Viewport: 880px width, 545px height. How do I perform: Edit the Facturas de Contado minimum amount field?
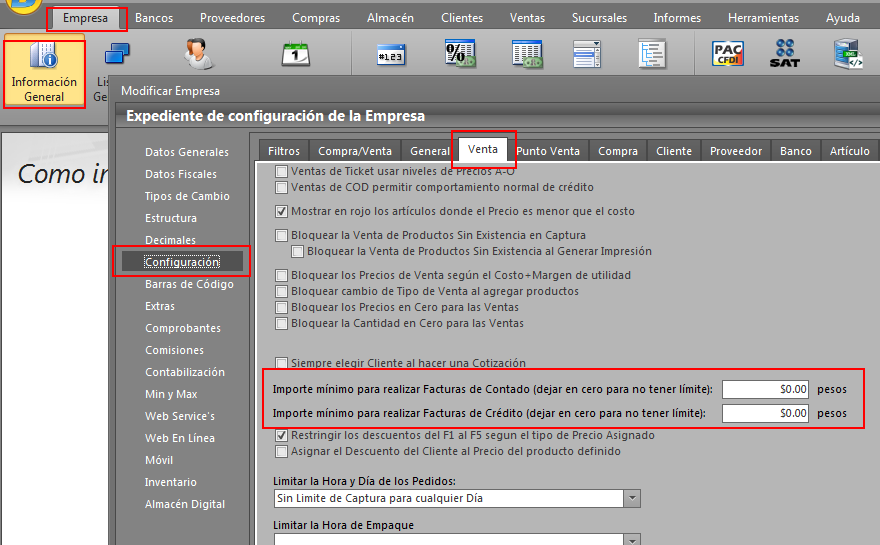[x=766, y=389]
